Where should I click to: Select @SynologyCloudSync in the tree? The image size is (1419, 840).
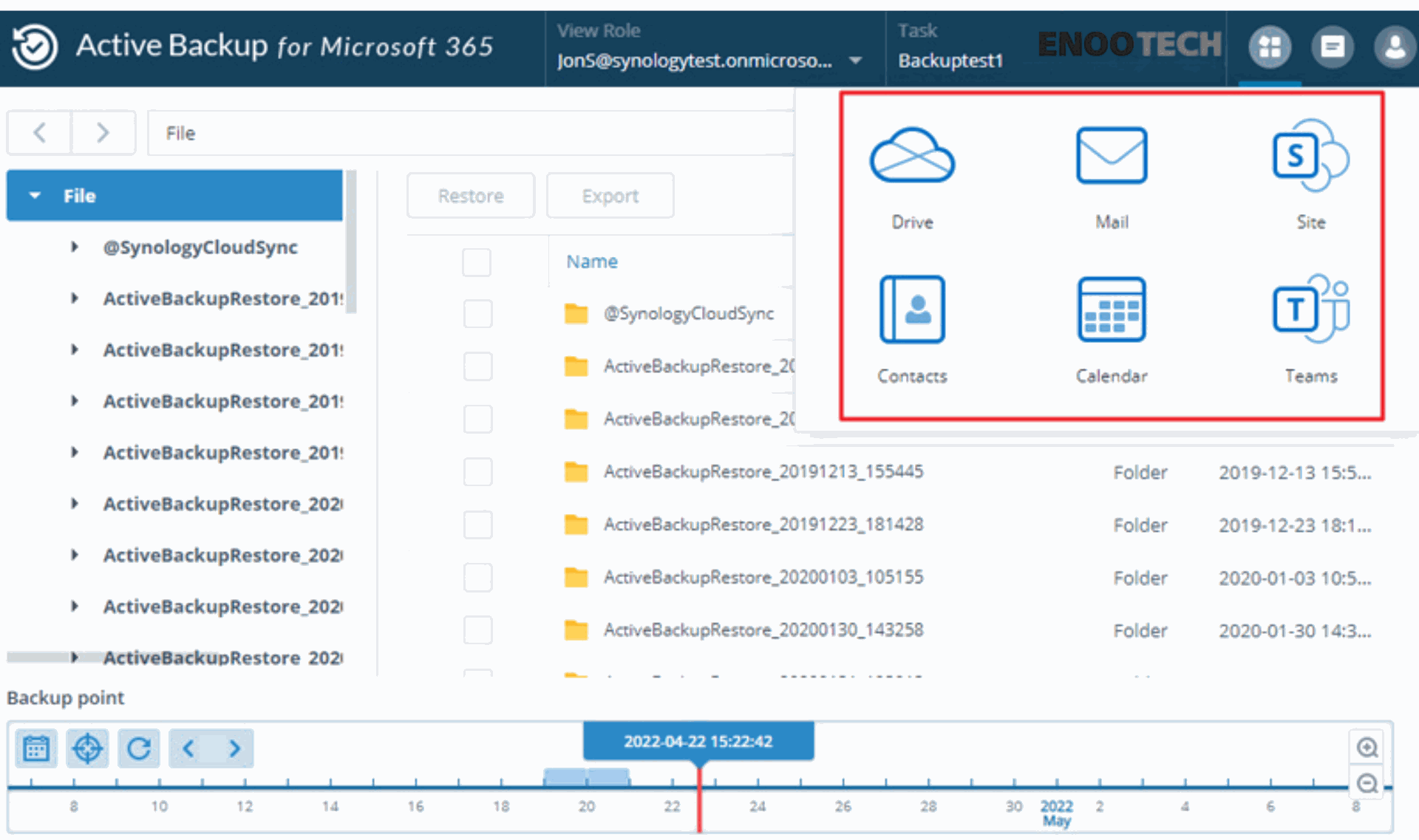pos(200,247)
